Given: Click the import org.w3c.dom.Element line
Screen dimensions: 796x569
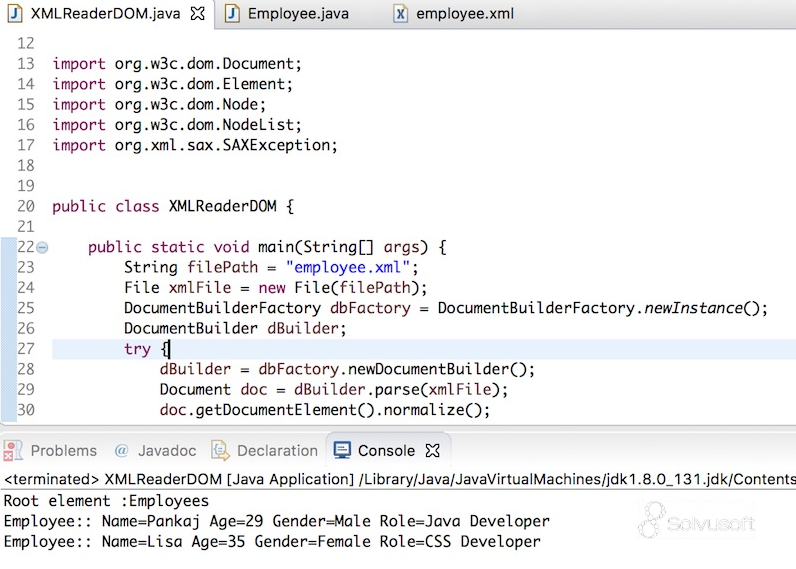Looking at the screenshot, I should coord(173,84).
